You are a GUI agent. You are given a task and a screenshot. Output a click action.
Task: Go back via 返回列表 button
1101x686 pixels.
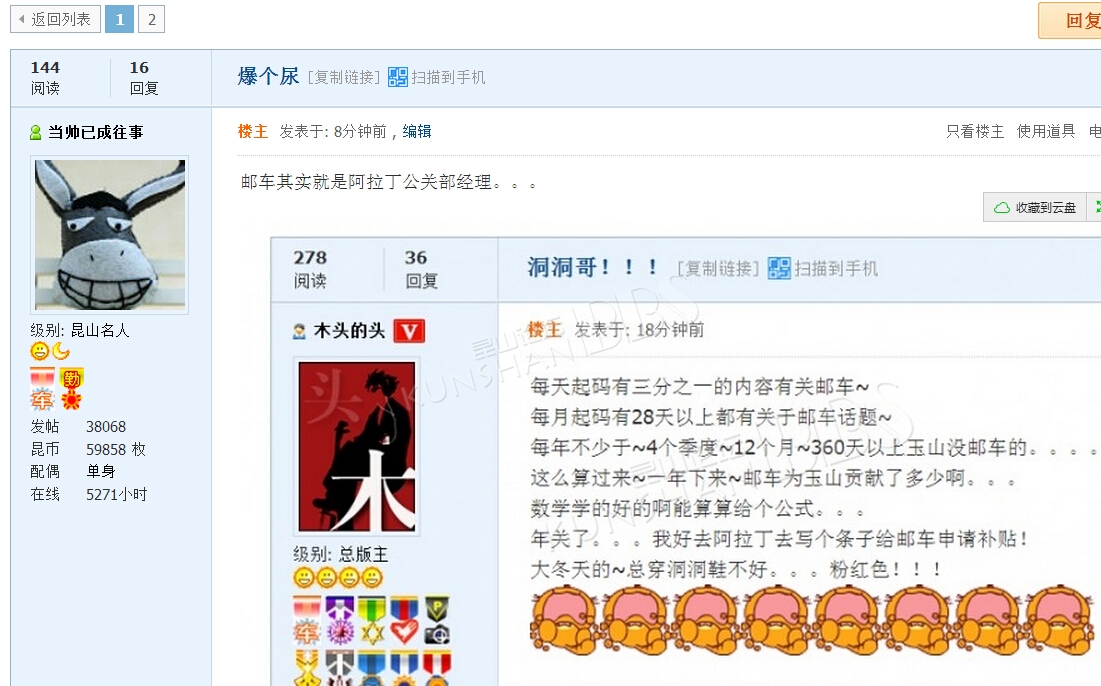coord(55,19)
